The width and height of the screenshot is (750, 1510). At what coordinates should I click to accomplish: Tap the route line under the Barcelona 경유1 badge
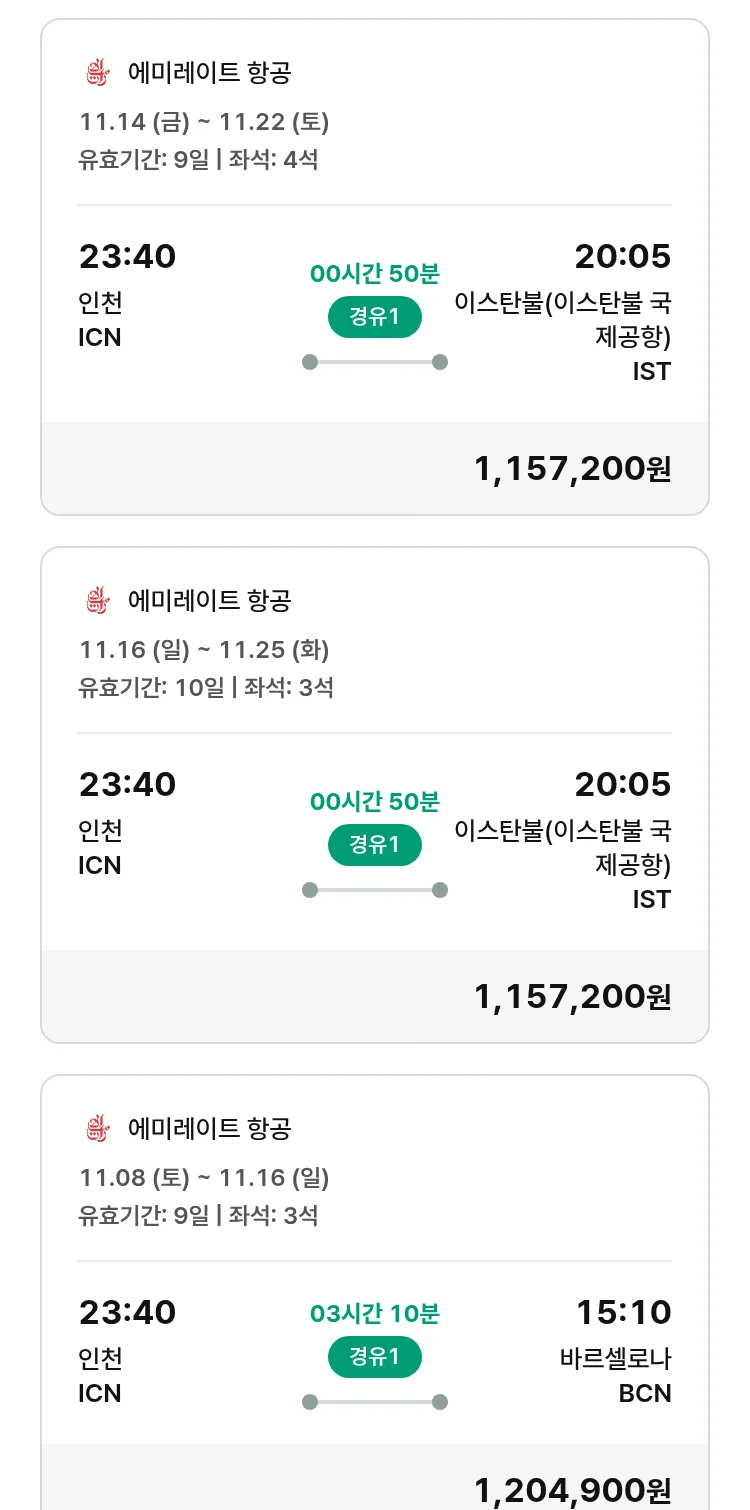pos(375,1402)
